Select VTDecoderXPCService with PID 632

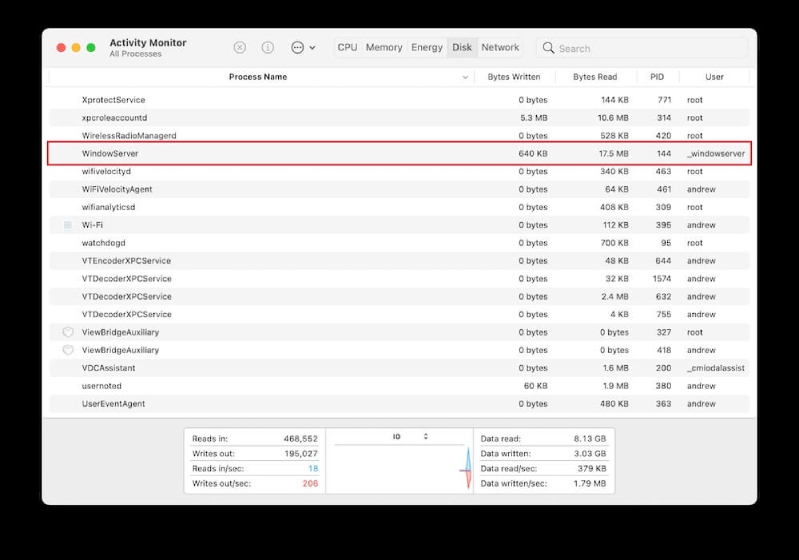tap(400, 297)
